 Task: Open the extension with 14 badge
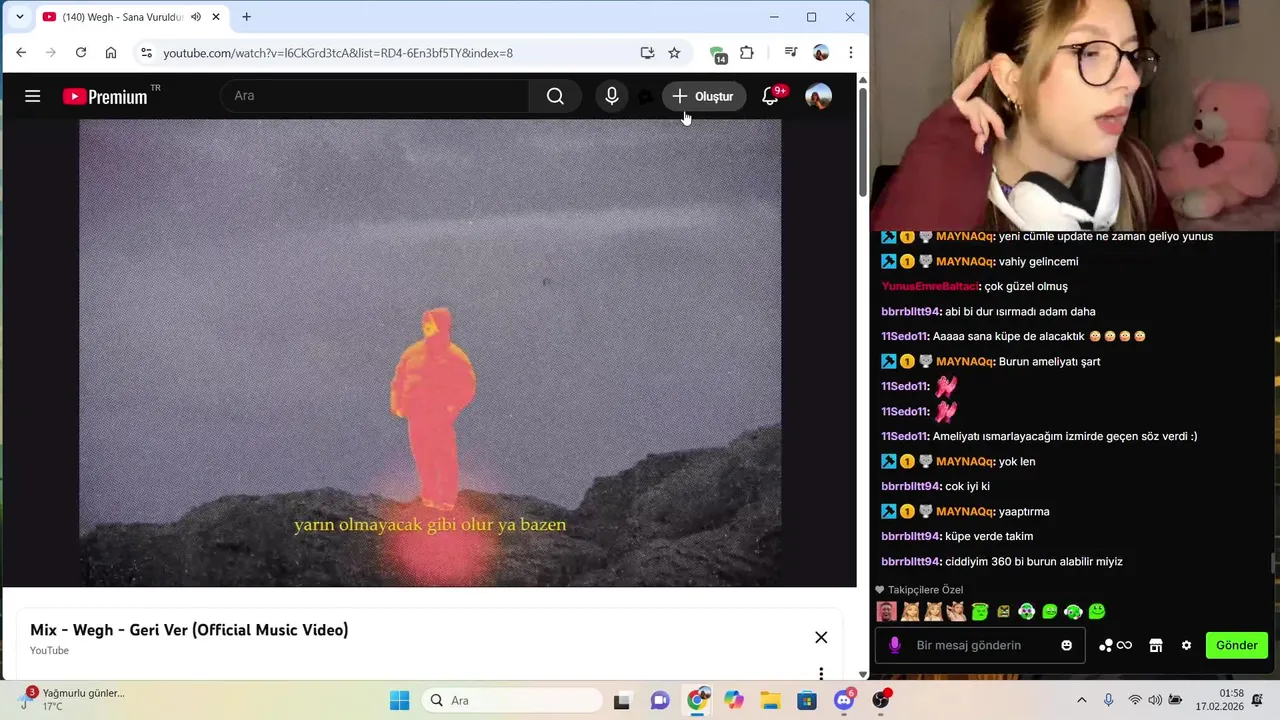pos(718,54)
